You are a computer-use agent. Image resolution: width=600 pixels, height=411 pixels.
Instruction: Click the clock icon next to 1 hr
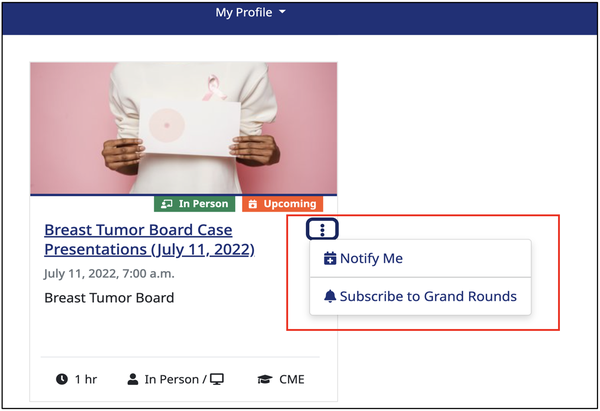[62, 379]
